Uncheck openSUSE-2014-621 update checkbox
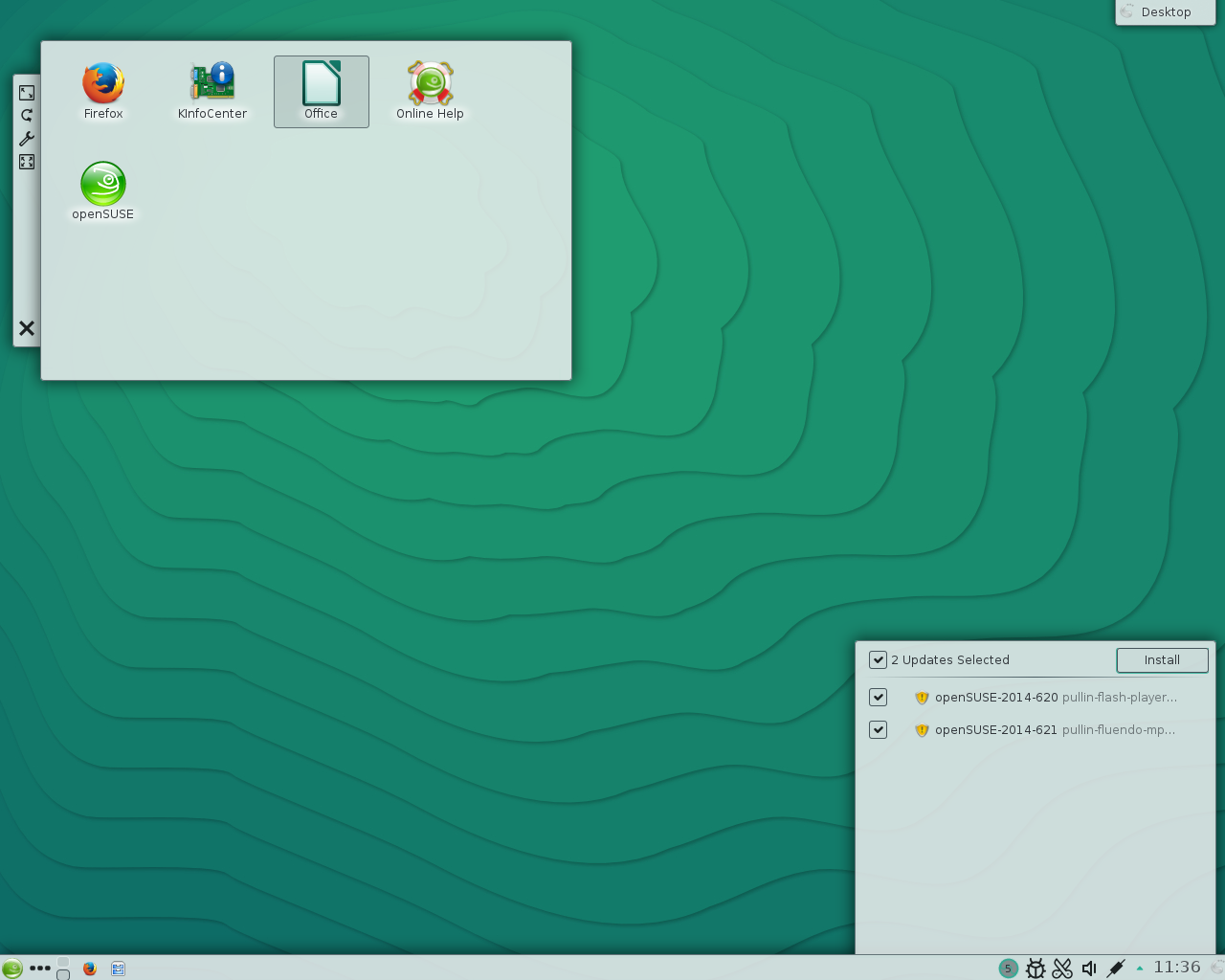The height and width of the screenshot is (980, 1225). (878, 729)
